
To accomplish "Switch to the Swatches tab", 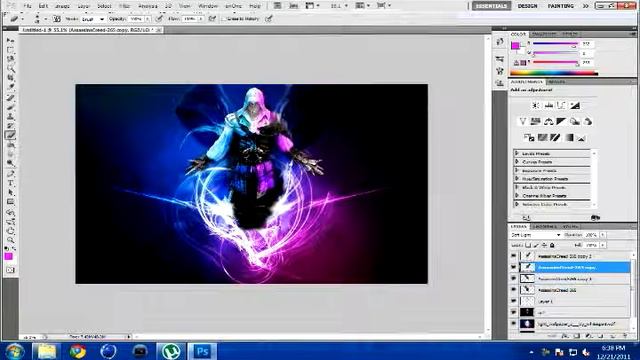I will pos(544,34).
